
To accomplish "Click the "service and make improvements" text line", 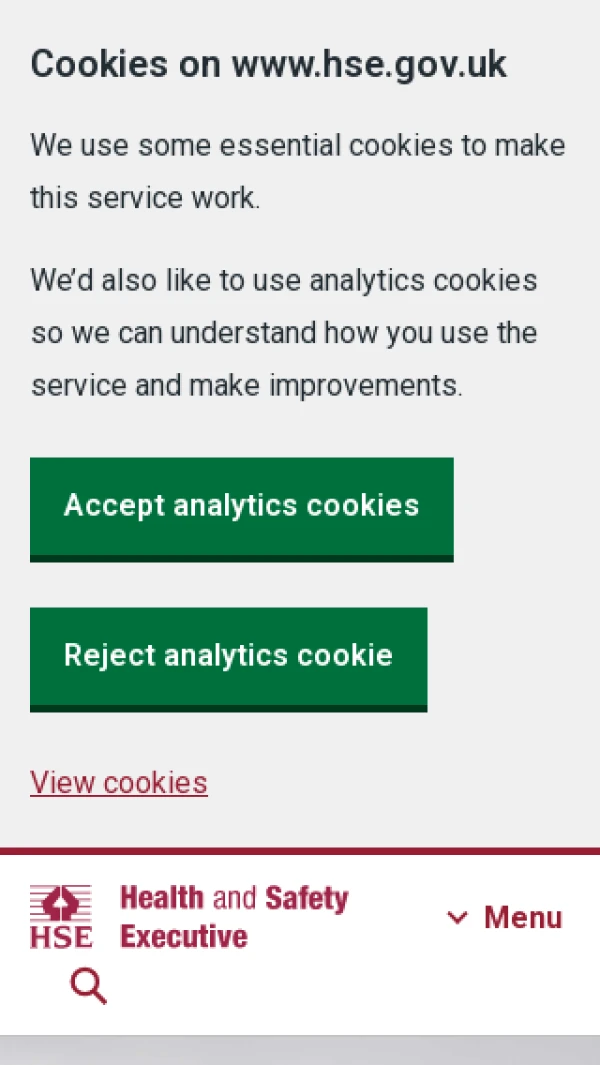I will [246, 385].
